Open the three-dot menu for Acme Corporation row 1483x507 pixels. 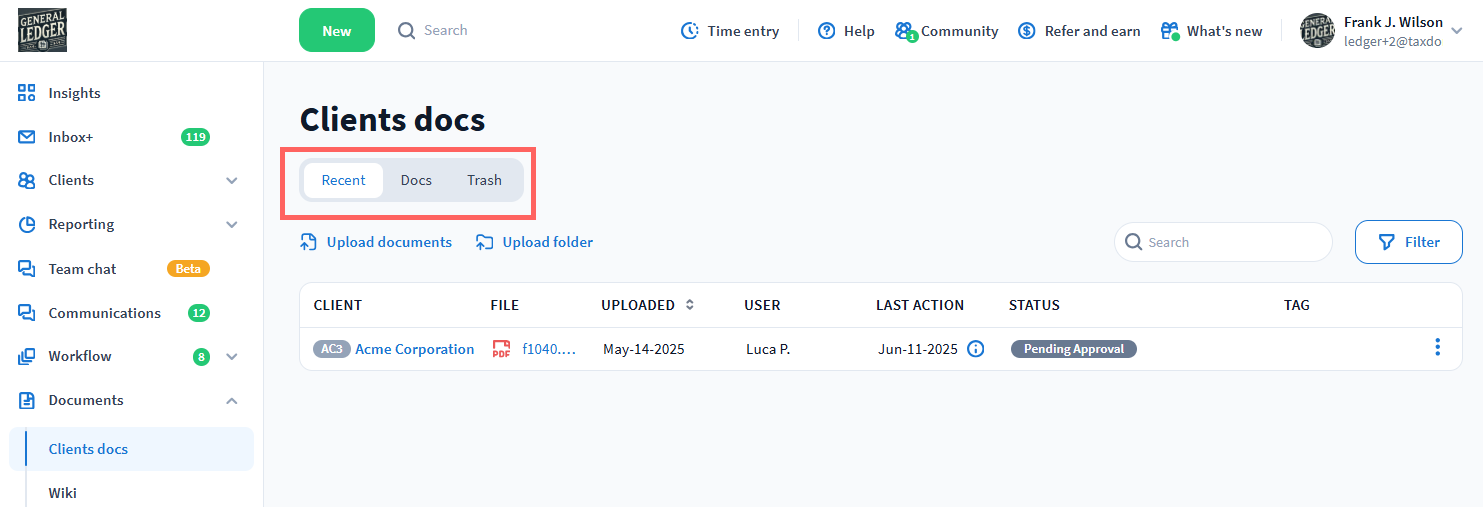click(x=1437, y=348)
